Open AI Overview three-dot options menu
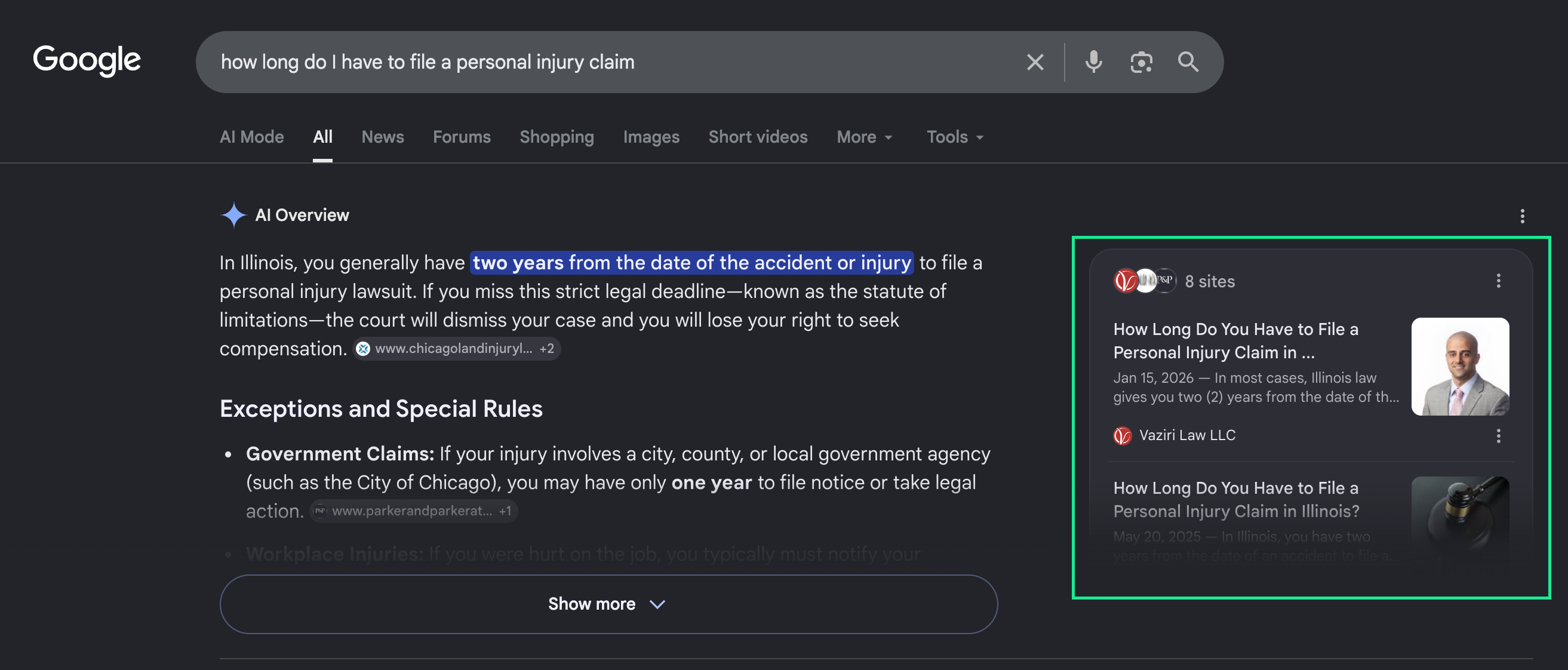 (x=1522, y=216)
